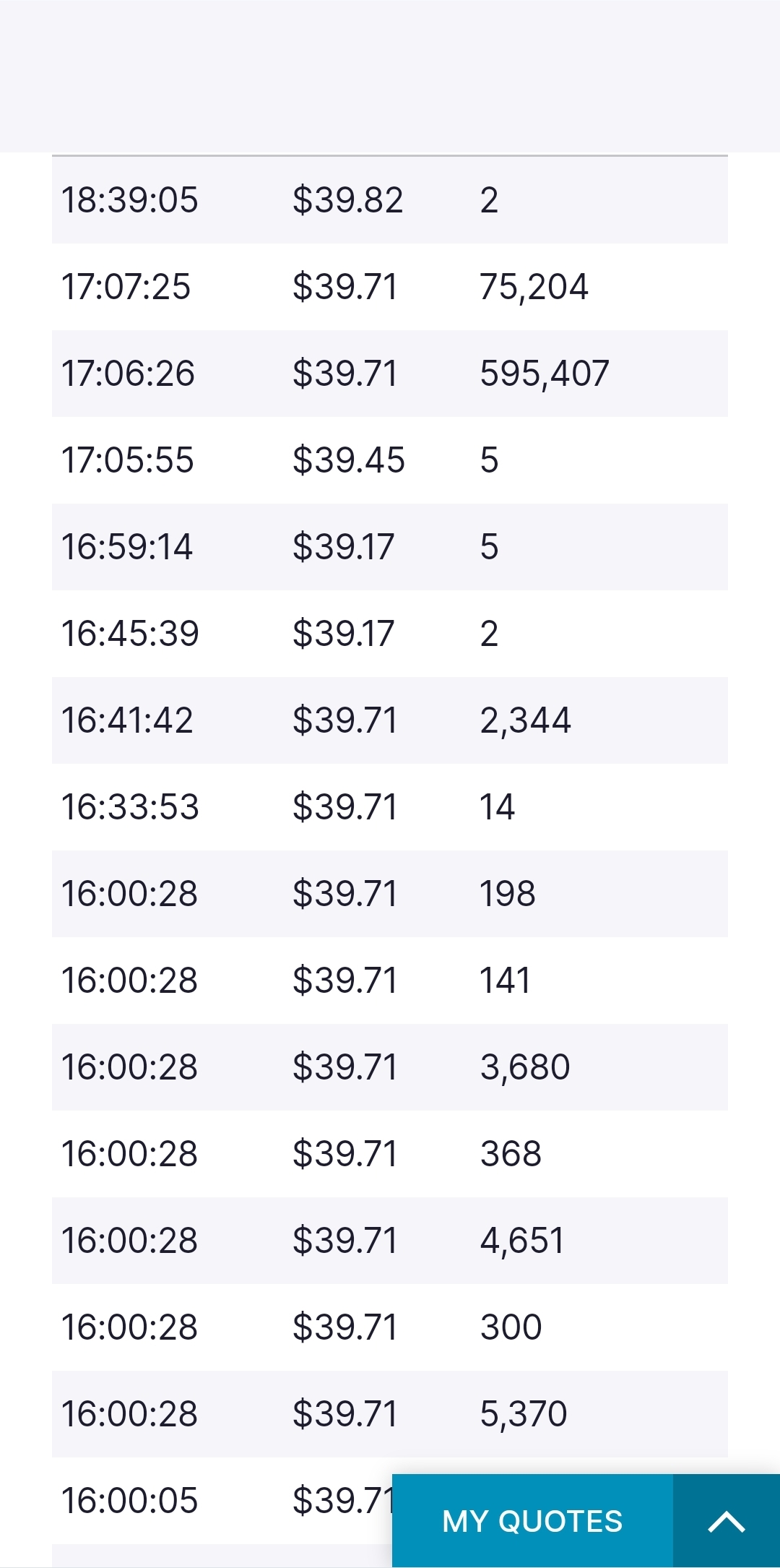This screenshot has height=1568, width=780.
Task: Click the 75,204 share volume entry
Action: [534, 287]
